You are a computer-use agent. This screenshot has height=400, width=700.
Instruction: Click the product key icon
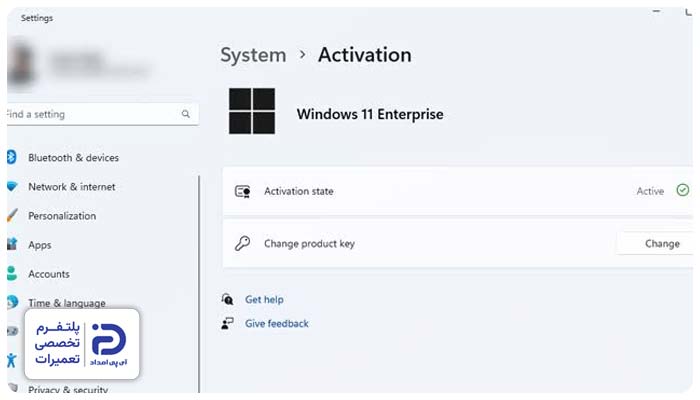[x=242, y=243]
